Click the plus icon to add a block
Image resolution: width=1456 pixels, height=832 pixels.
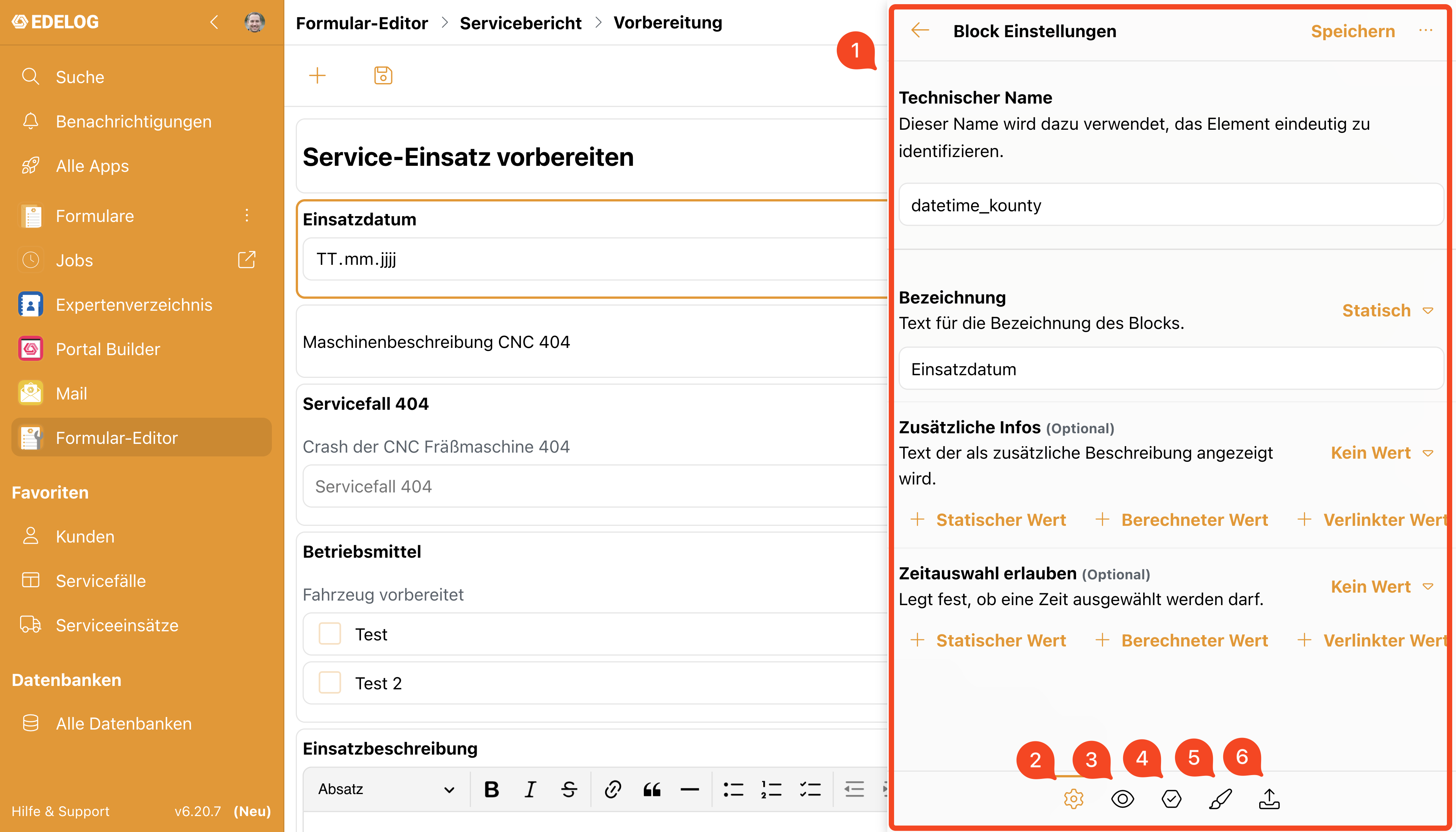tap(317, 75)
